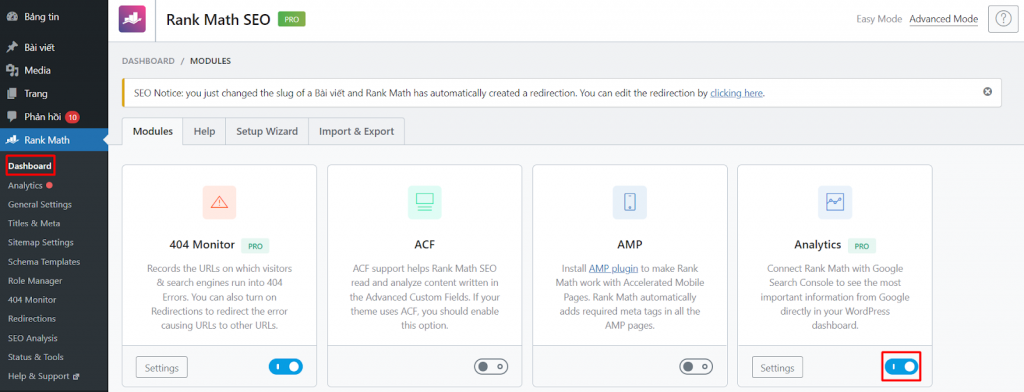Open the Modules tab
Image resolution: width=1024 pixels, height=392 pixels.
[x=153, y=131]
